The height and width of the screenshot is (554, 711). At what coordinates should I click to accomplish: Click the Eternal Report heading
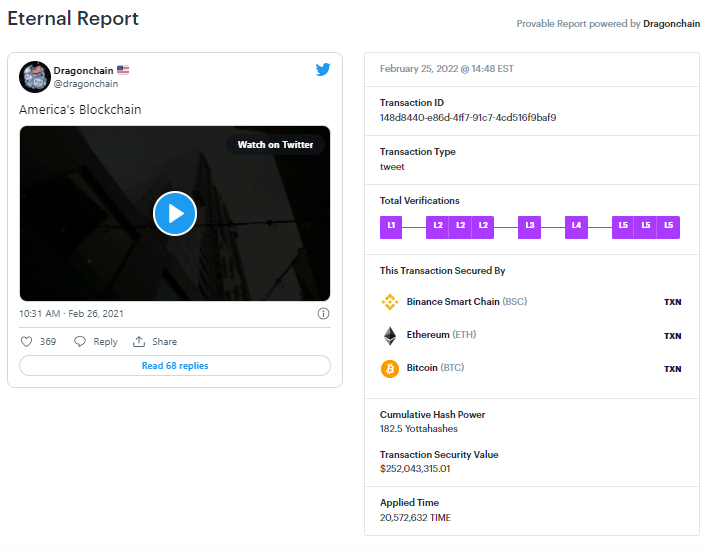click(73, 19)
